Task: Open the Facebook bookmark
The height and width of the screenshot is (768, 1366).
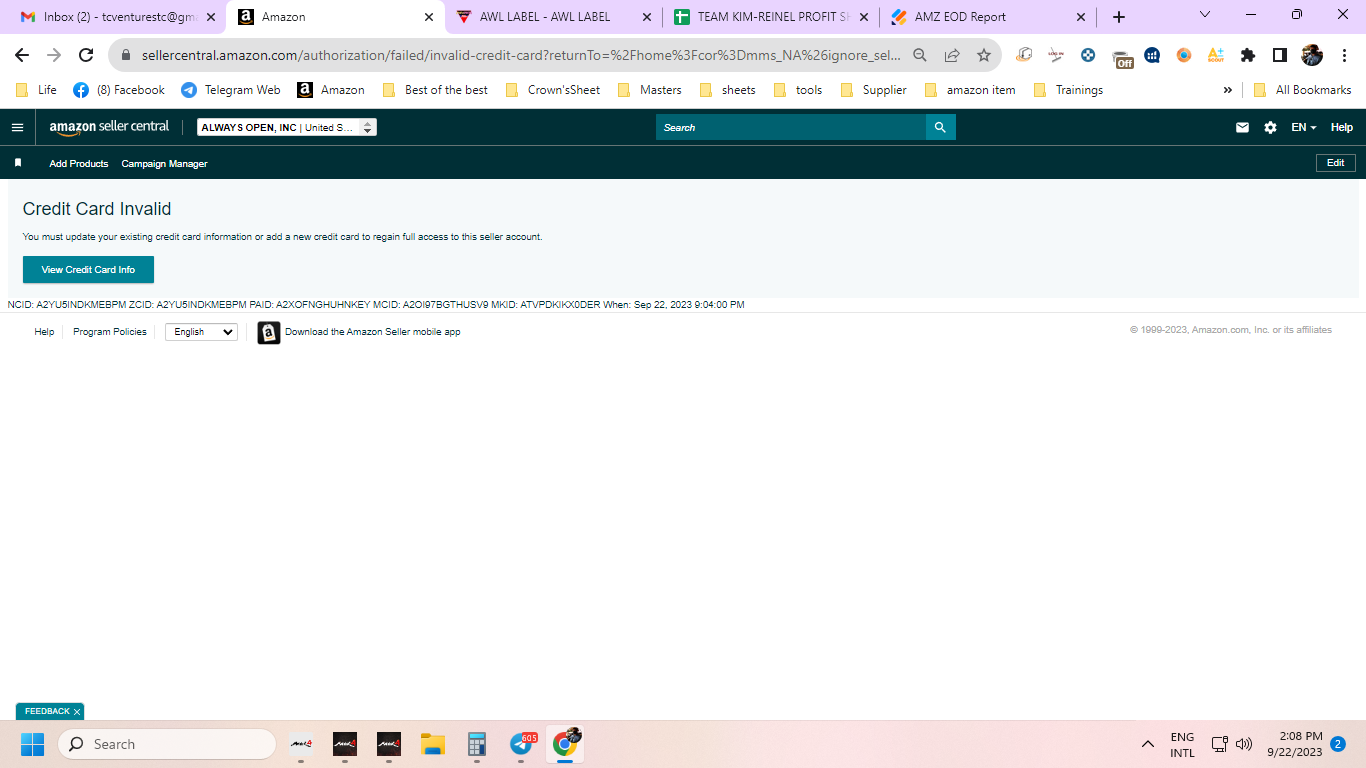Action: tap(119, 90)
